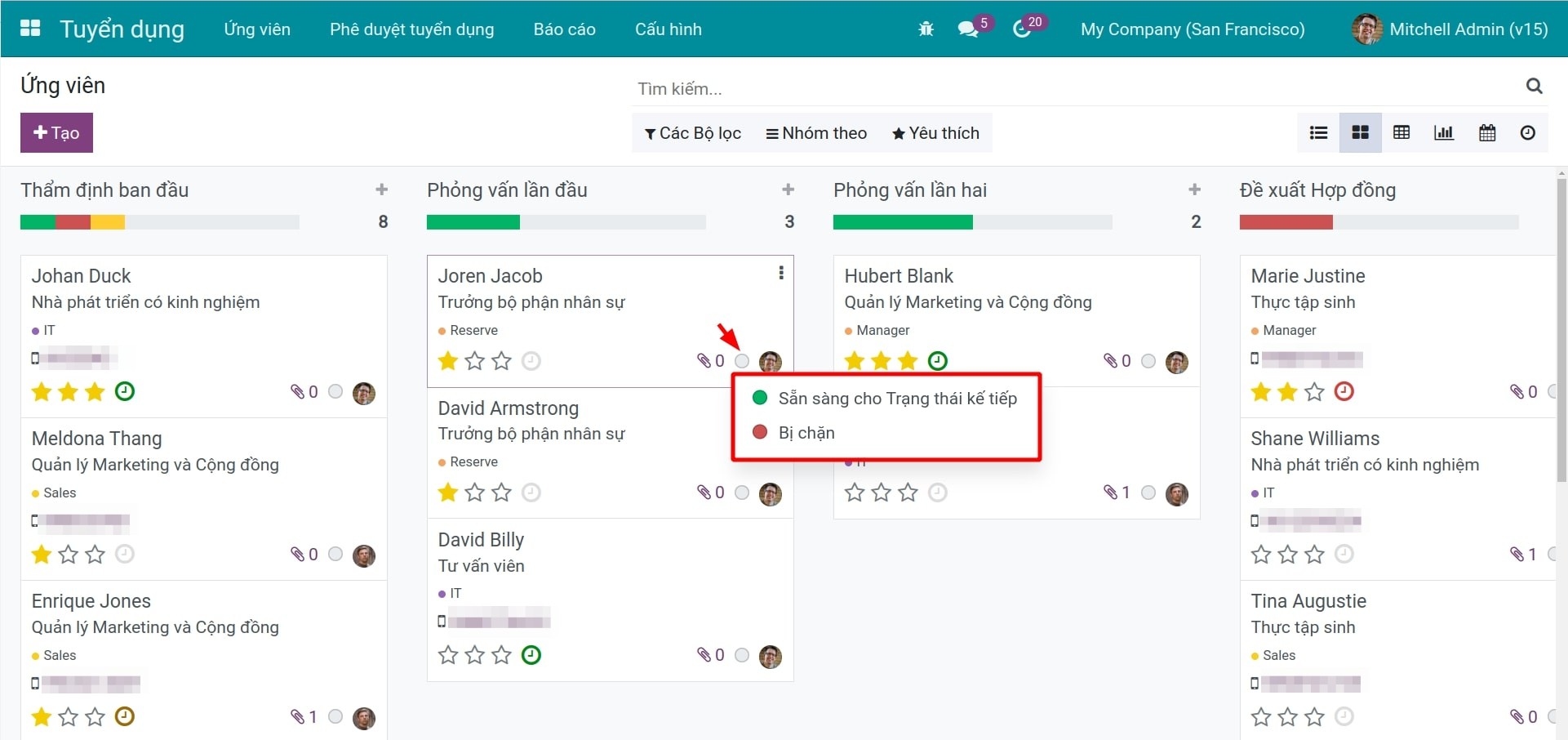Switch to the graph view icon

[1443, 132]
